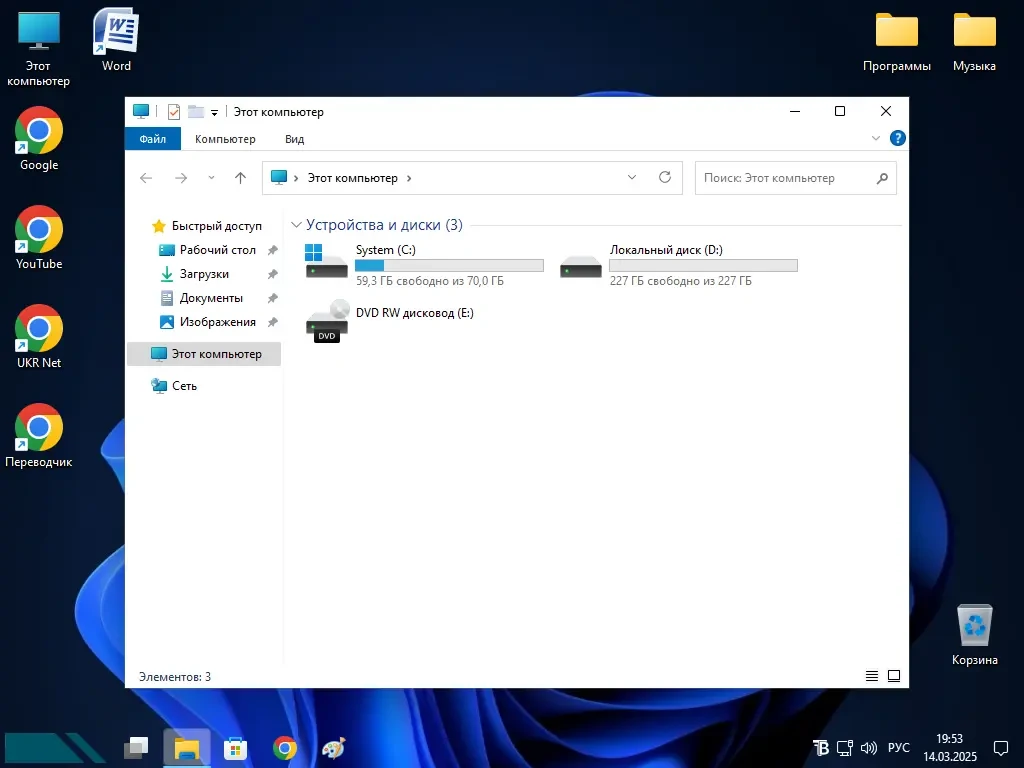
Task: Open the recent locations dropdown arrow
Action: coord(211,178)
